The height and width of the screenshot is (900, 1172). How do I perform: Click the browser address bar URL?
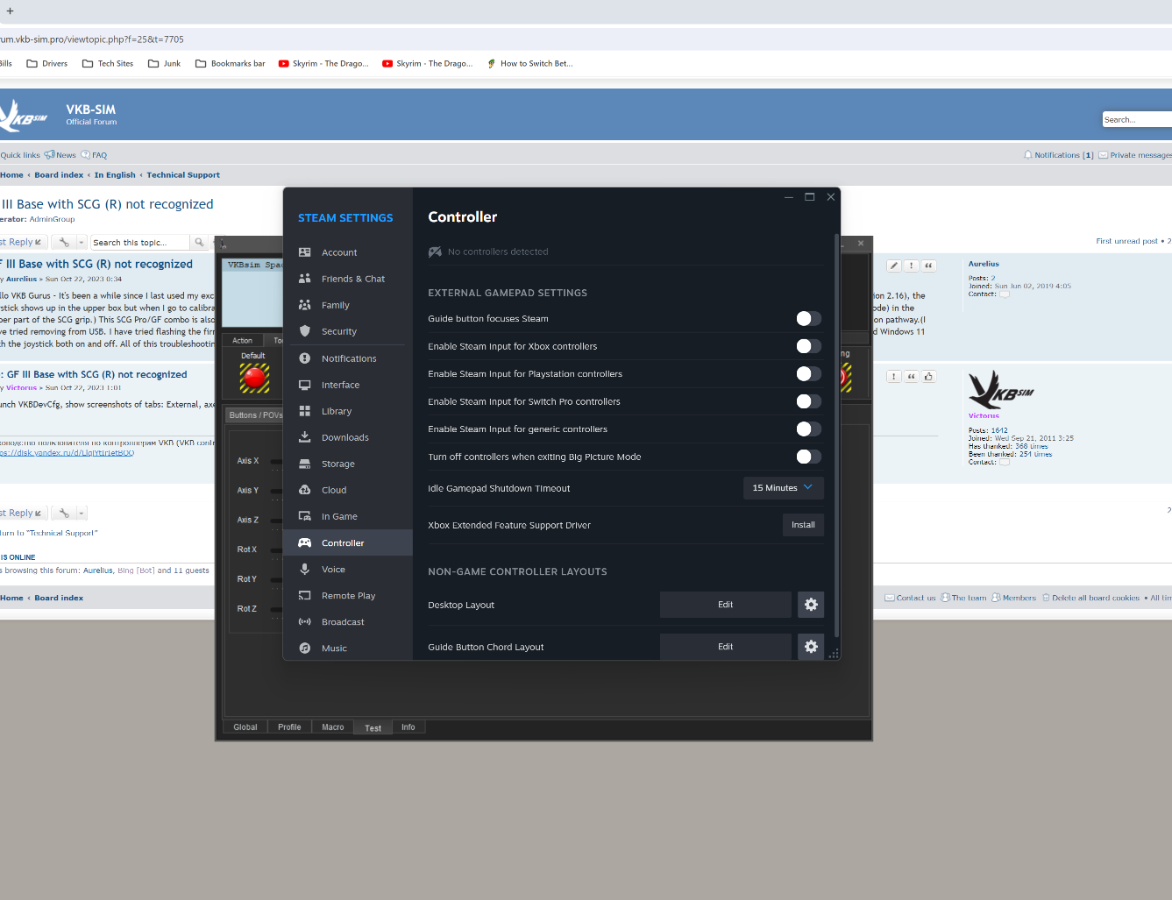coord(92,39)
